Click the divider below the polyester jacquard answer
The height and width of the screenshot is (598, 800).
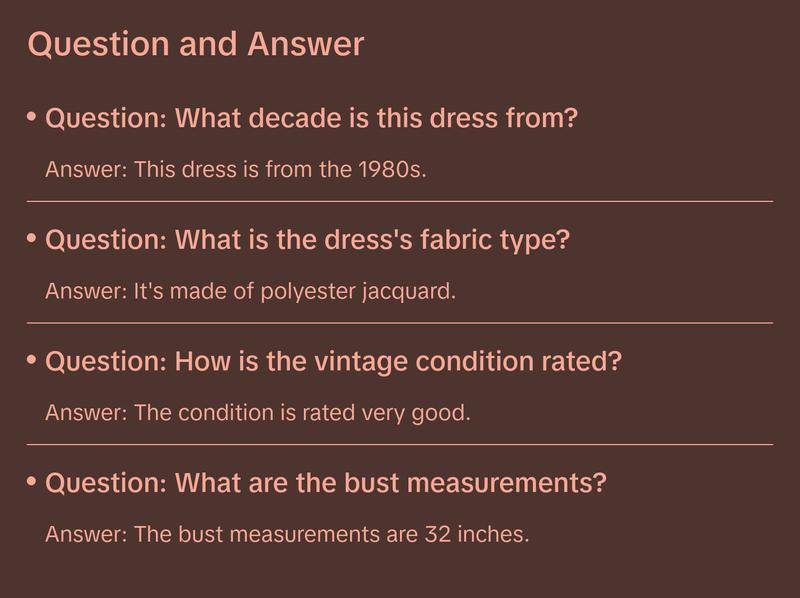tap(400, 323)
